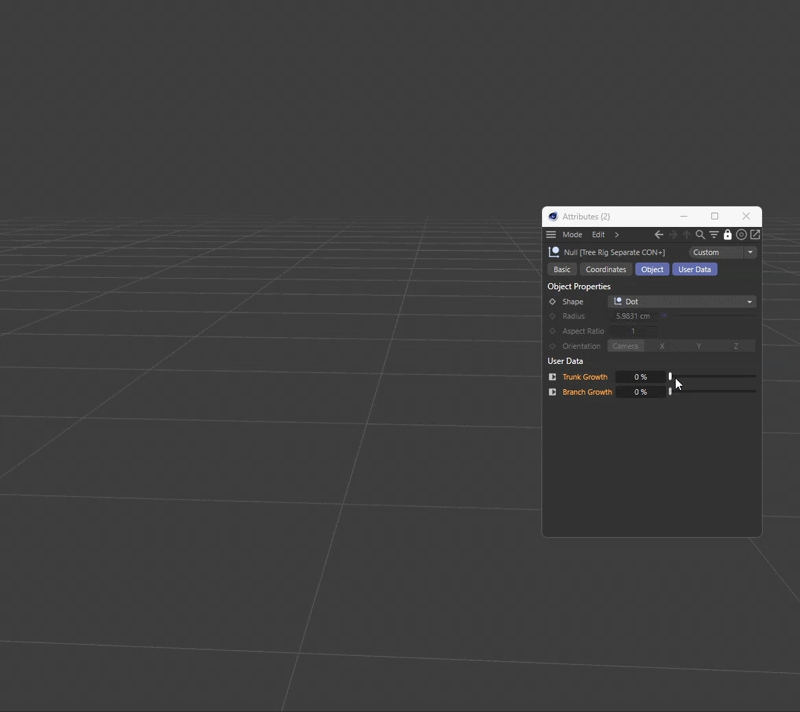
Task: Click the Branch Growth slider
Action: (713, 391)
